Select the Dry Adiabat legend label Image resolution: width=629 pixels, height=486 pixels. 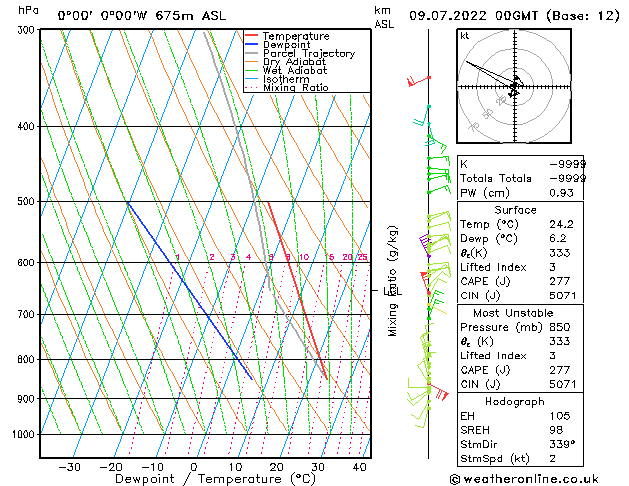(294, 62)
